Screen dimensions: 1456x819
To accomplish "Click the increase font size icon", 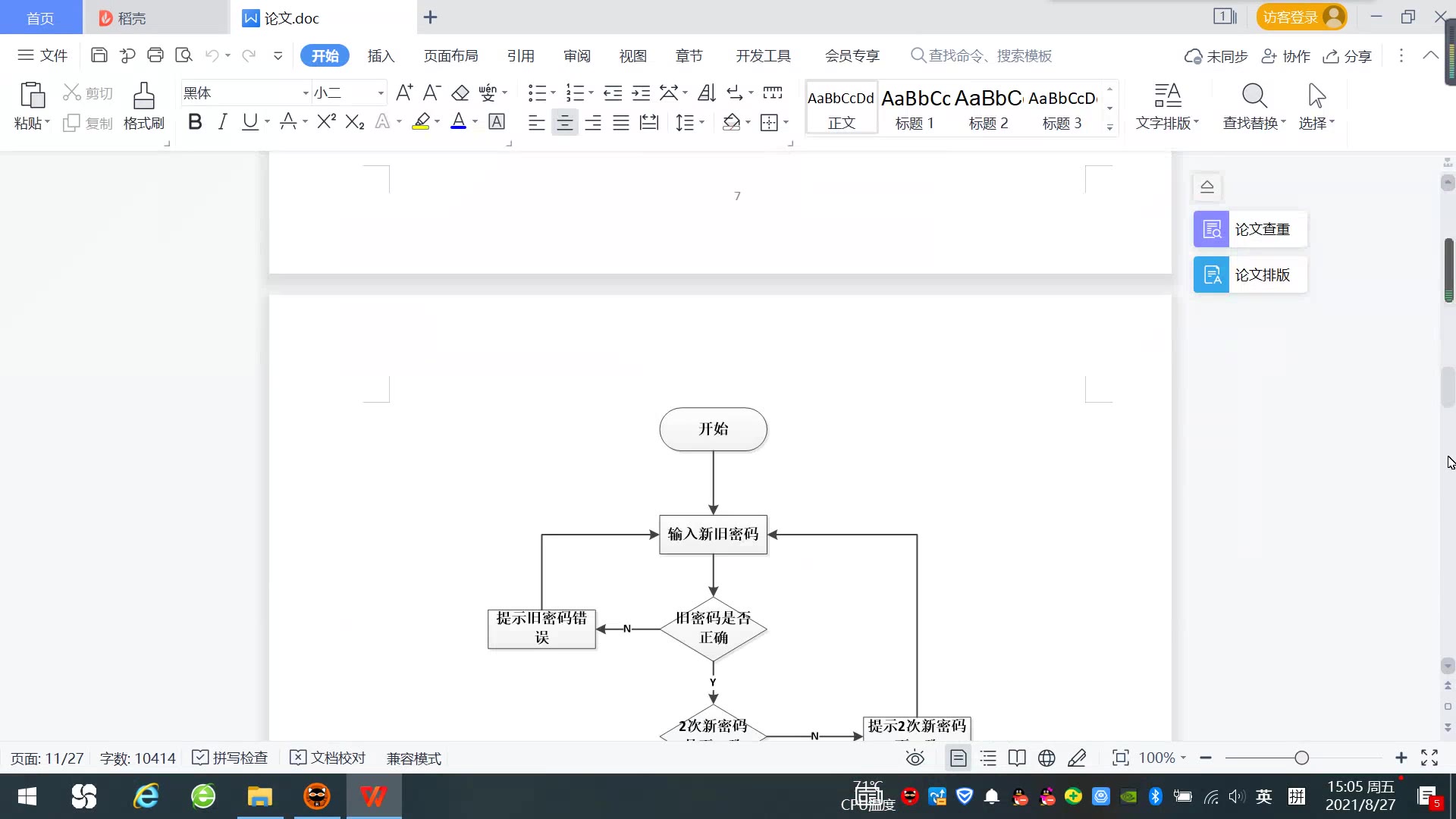I will click(404, 93).
